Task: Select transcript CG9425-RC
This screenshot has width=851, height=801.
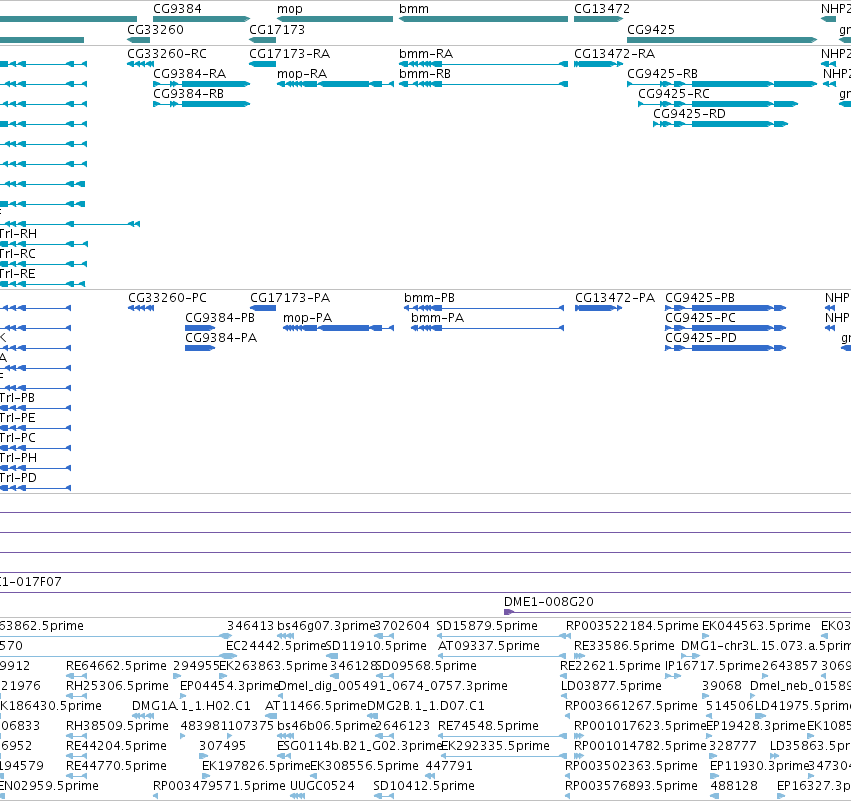Action: [x=718, y=104]
